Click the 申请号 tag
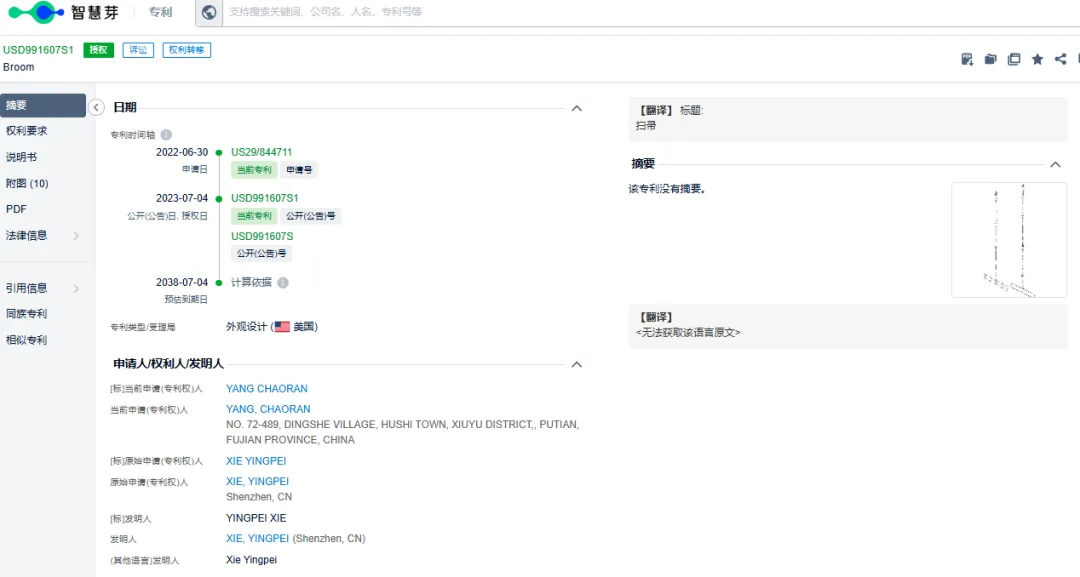 pyautogui.click(x=299, y=170)
